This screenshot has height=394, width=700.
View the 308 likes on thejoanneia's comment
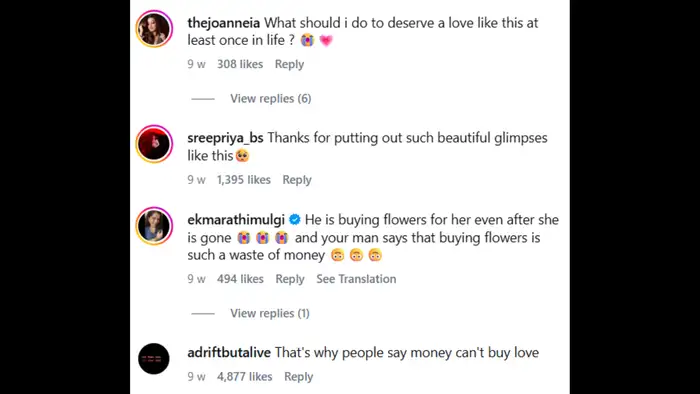pos(240,64)
